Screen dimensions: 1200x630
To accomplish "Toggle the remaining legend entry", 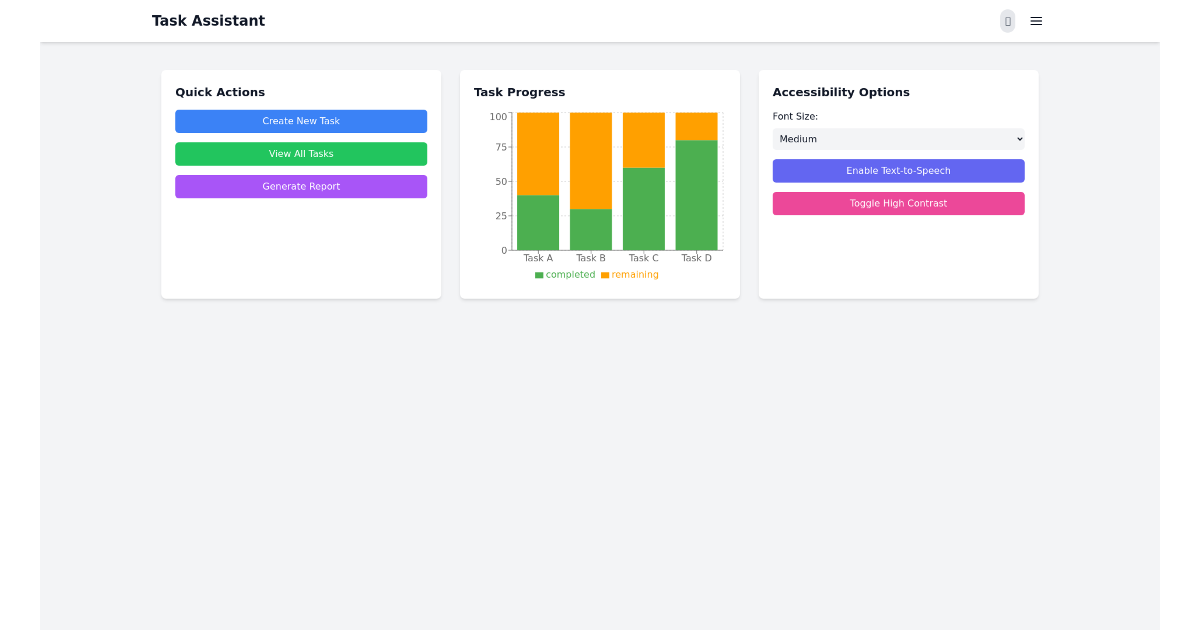I will [x=630, y=274].
